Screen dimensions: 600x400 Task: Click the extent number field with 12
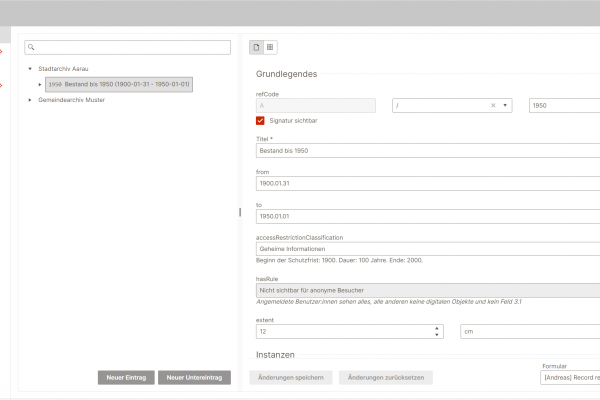coord(350,331)
